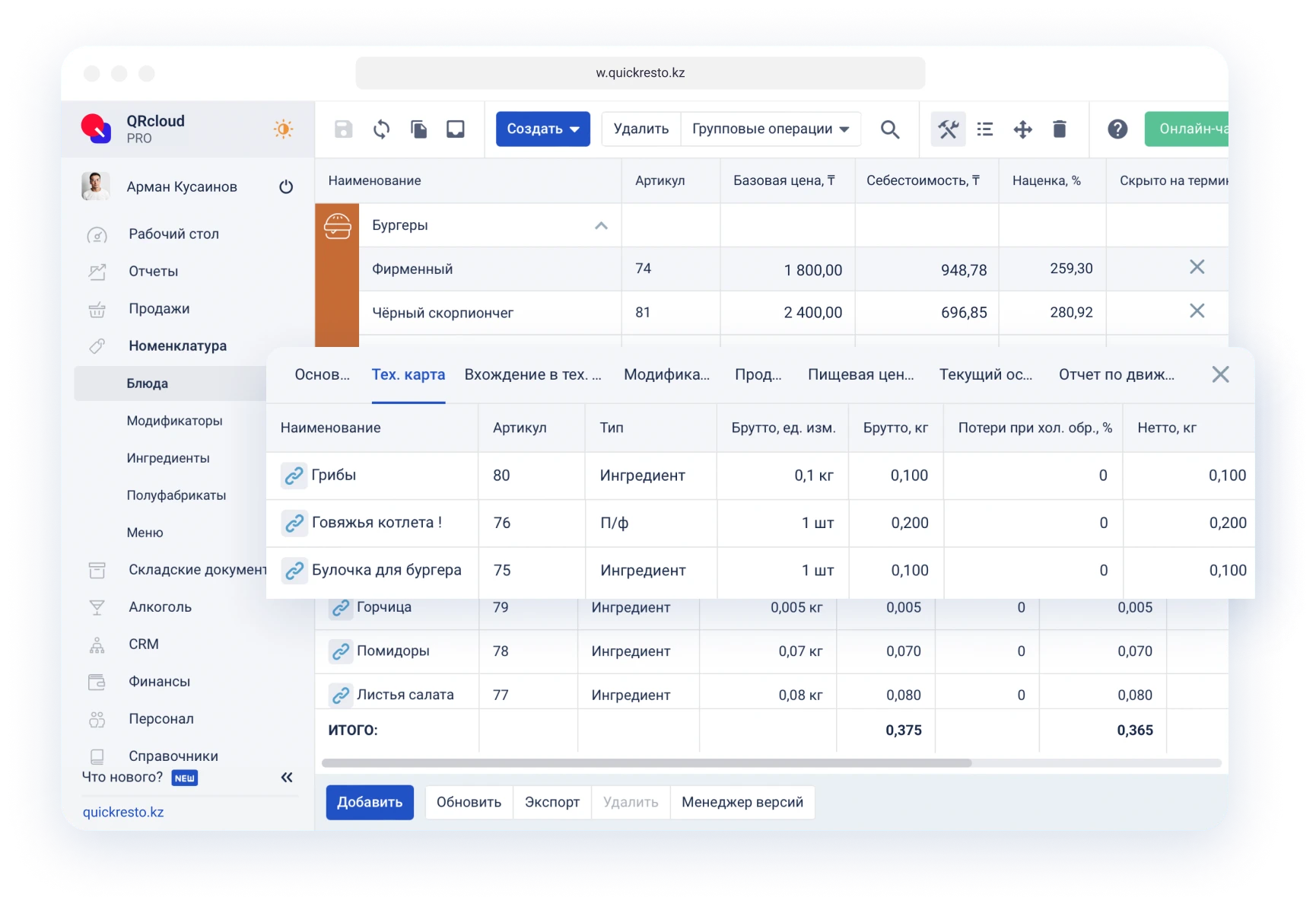1316x907 pixels.
Task: Toggle hidden-on-terminal X for Фирменный
Action: [x=1197, y=267]
